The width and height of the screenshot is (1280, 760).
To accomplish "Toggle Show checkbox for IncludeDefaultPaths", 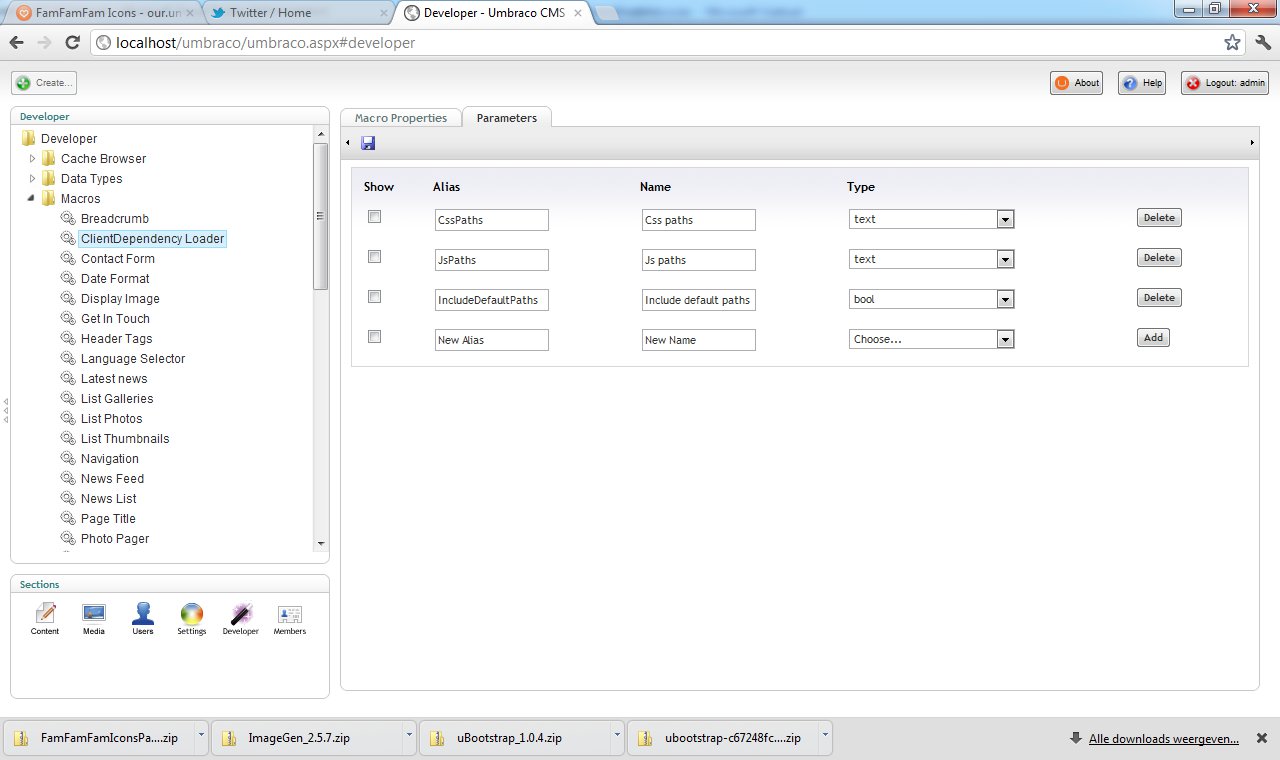I will 375,297.
